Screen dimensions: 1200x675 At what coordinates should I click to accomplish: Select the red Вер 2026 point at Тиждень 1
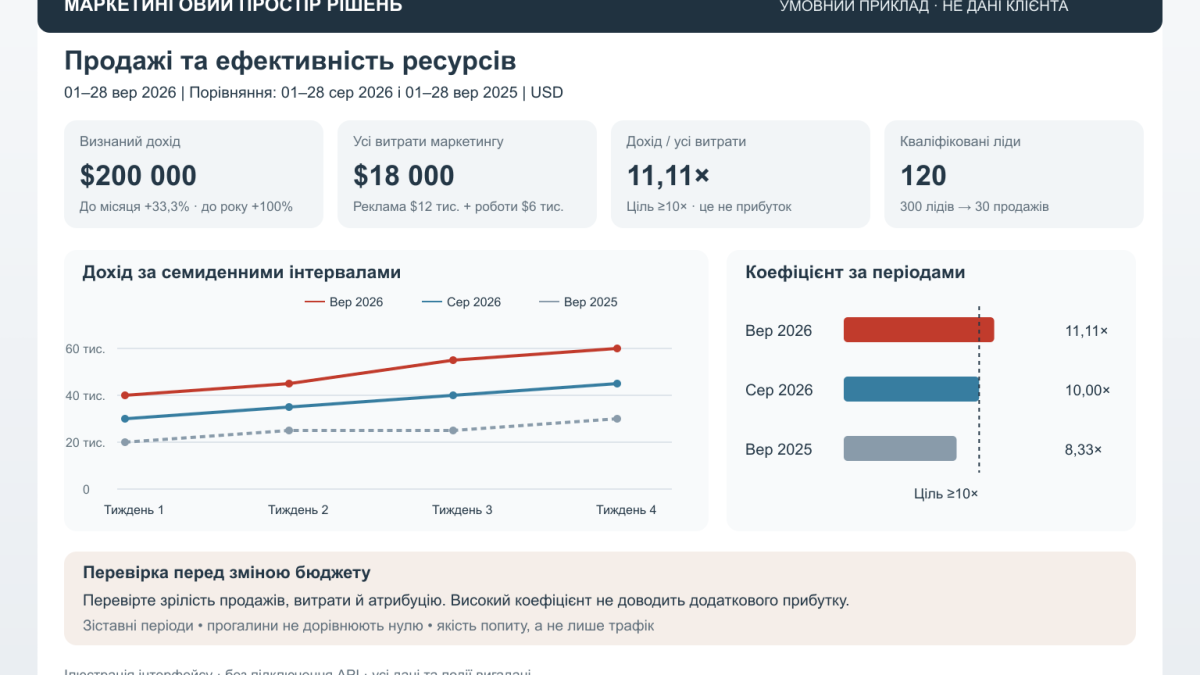pyautogui.click(x=125, y=395)
